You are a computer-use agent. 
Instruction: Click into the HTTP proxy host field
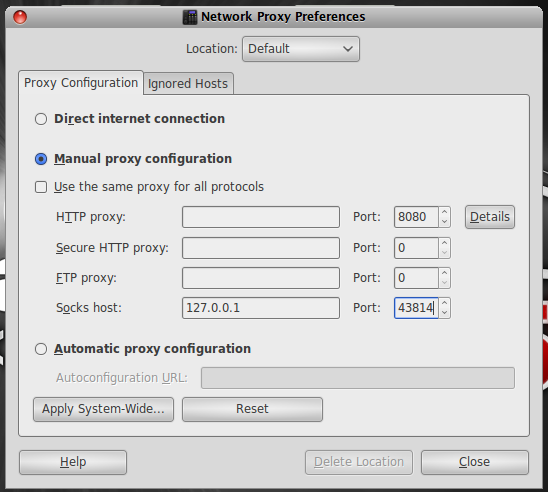pyautogui.click(x=261, y=217)
